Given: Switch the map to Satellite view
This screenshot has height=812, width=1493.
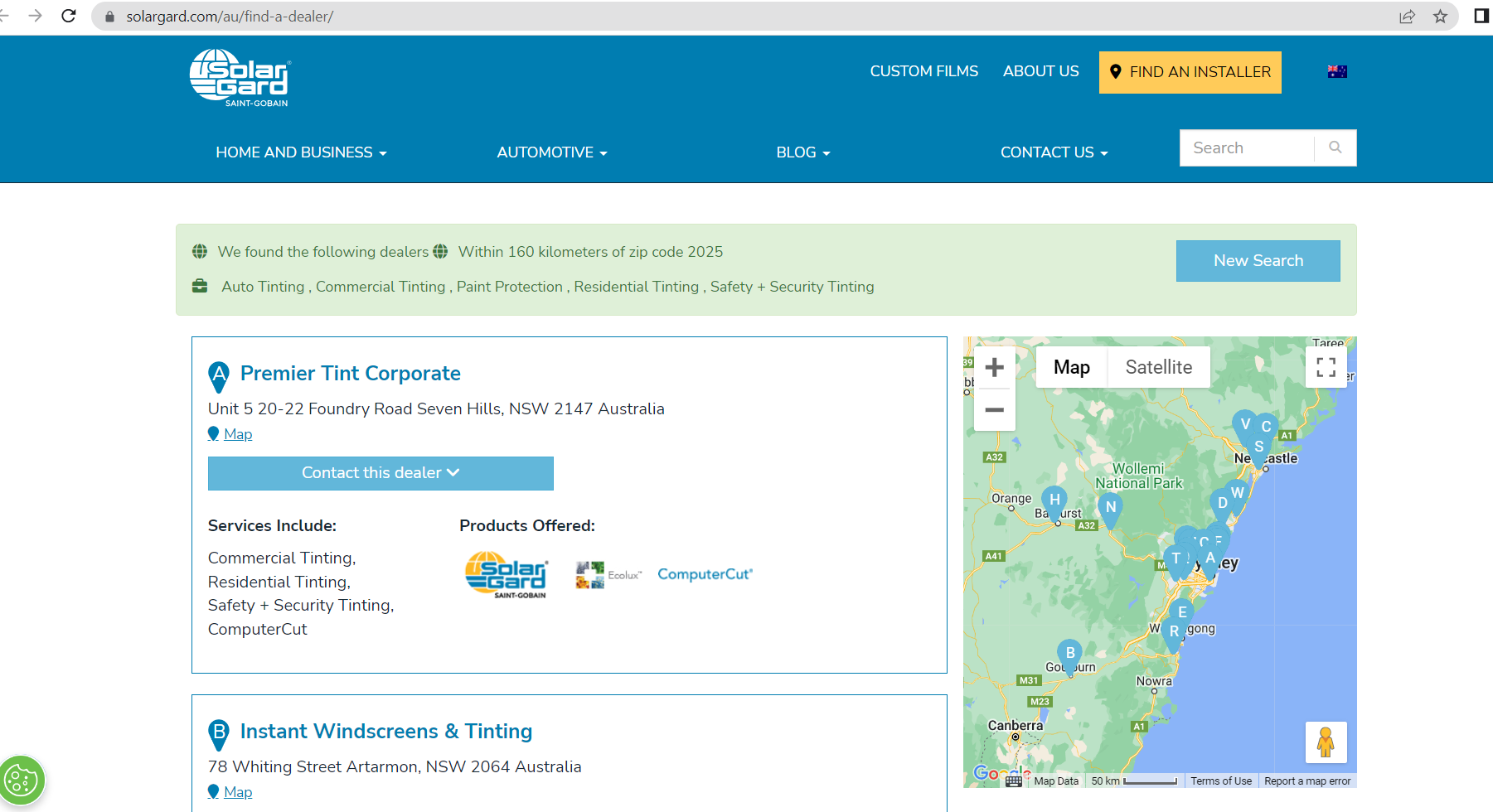Looking at the screenshot, I should pyautogui.click(x=1159, y=367).
